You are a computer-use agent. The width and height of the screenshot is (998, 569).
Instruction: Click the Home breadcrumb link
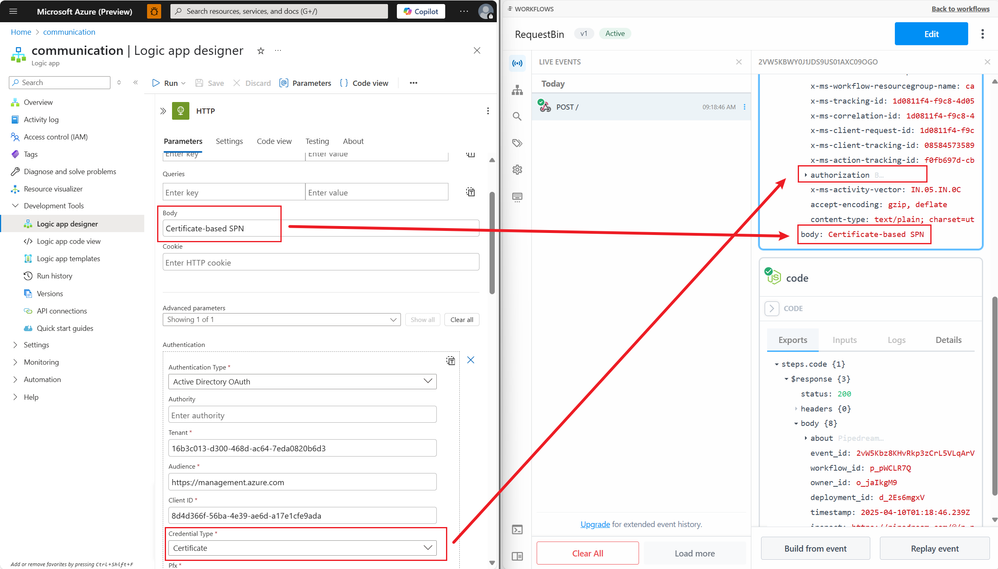pos(20,32)
